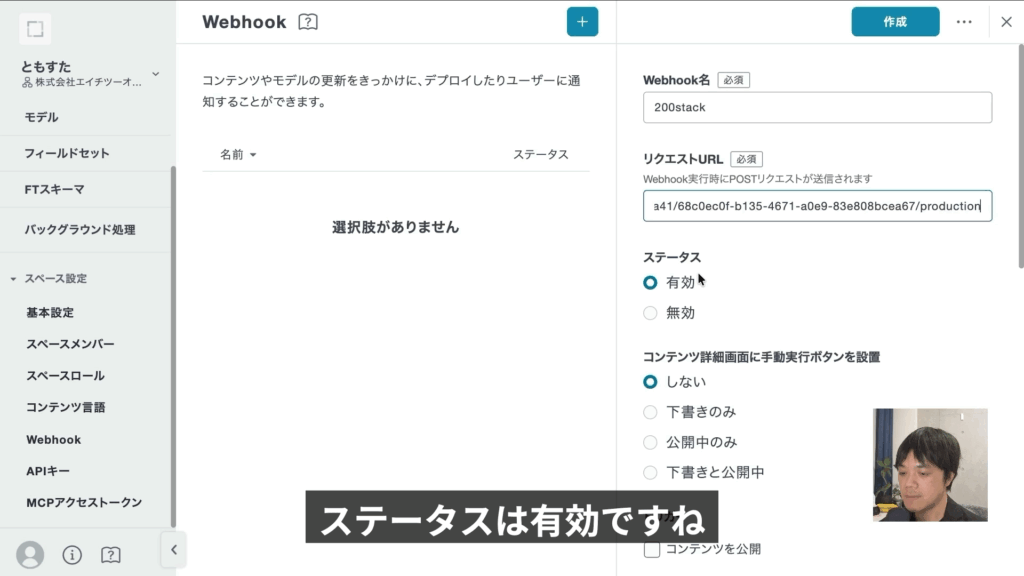Click the Webhook名 input field

point(817,108)
